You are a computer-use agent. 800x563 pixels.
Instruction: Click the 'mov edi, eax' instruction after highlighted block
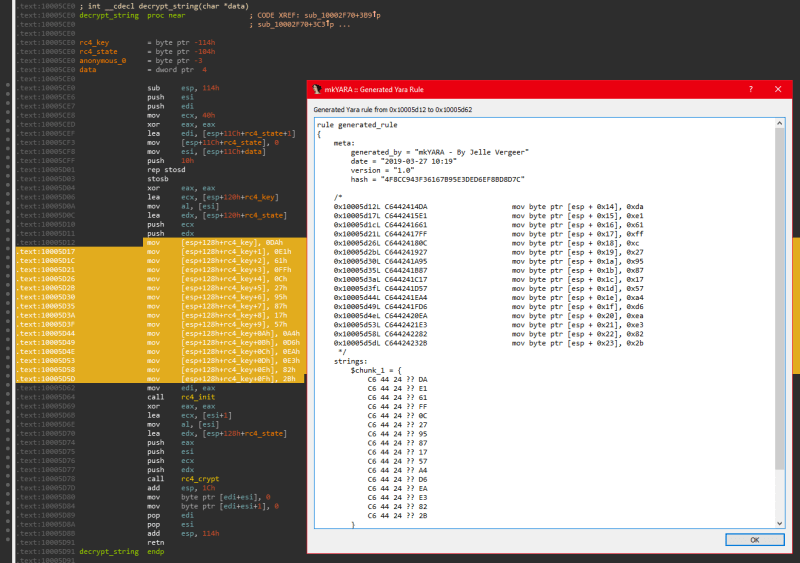181,388
